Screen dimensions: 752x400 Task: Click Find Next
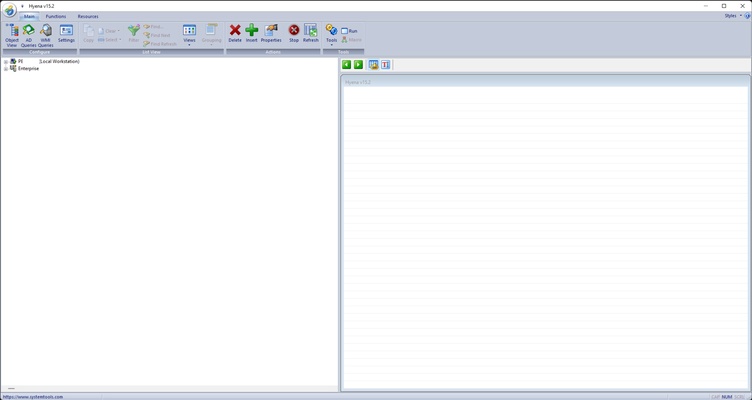(x=157, y=35)
